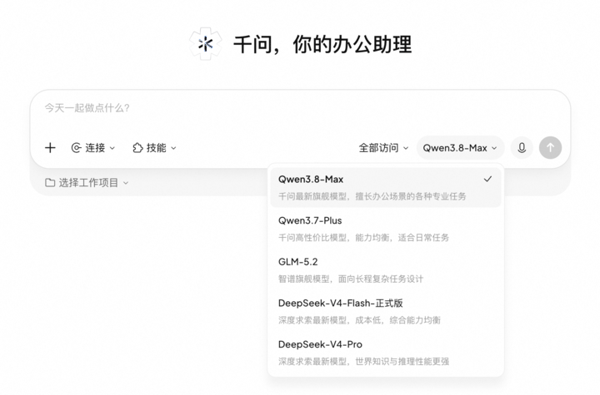Click the folder icon beside 选择工作项目
Screen dimensions: 600x395
(50, 183)
